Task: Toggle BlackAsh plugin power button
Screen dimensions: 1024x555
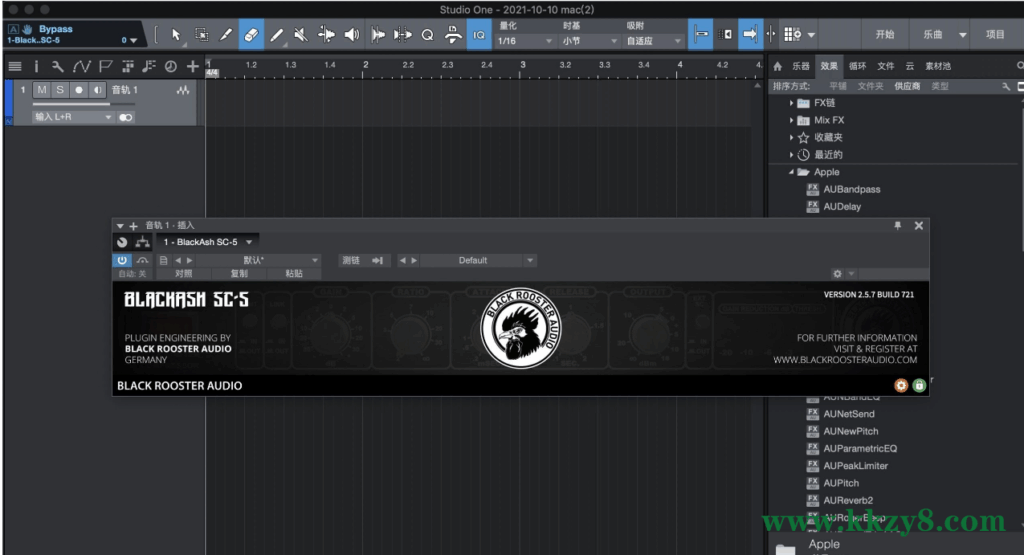Action: pos(122,261)
